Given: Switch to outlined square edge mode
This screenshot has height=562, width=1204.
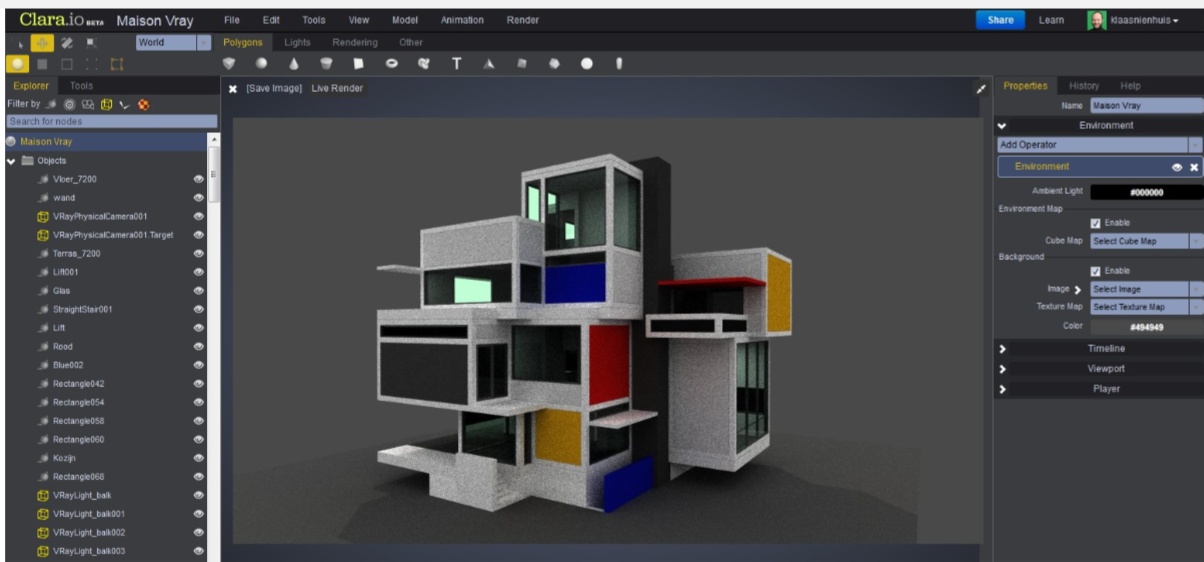Looking at the screenshot, I should (66, 64).
